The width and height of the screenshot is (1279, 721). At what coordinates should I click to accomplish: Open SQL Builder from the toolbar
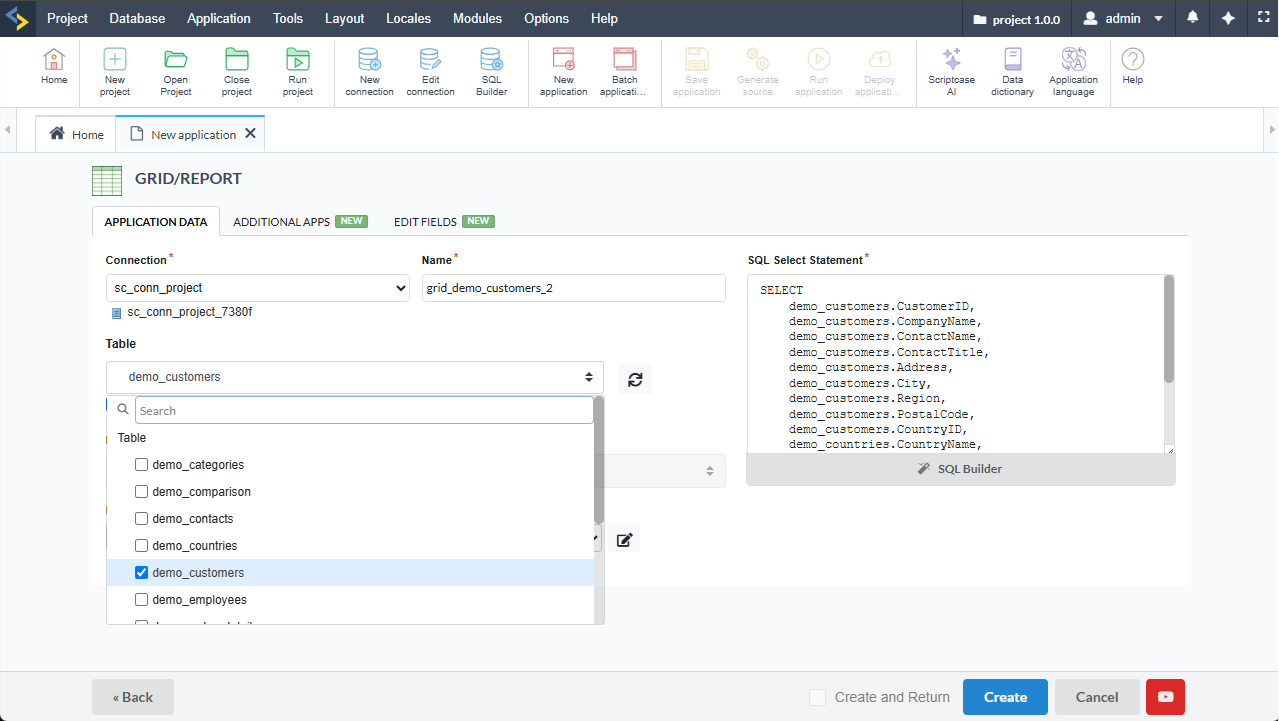[x=491, y=72]
